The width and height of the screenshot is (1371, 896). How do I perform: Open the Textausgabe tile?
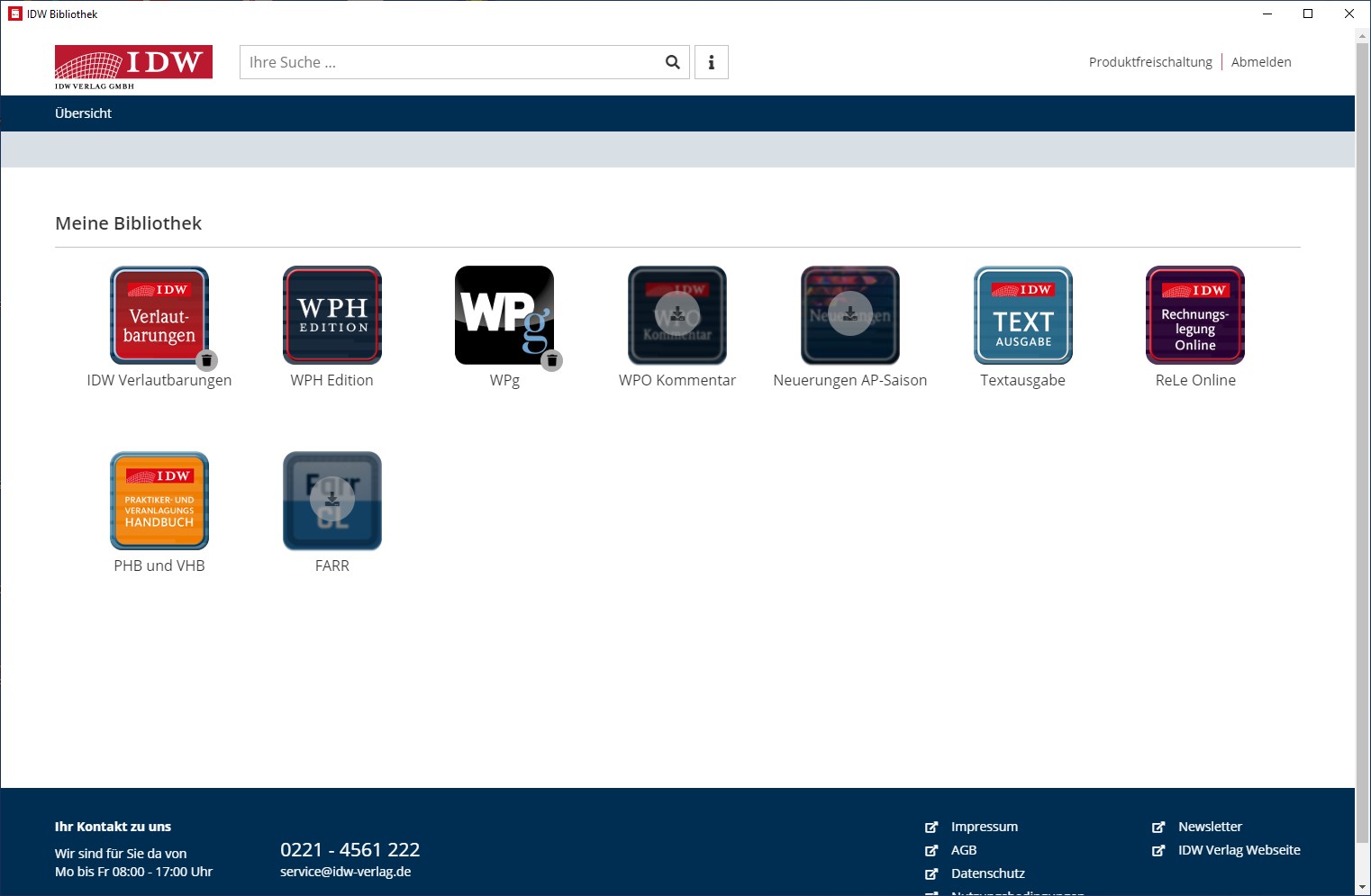coord(1023,315)
